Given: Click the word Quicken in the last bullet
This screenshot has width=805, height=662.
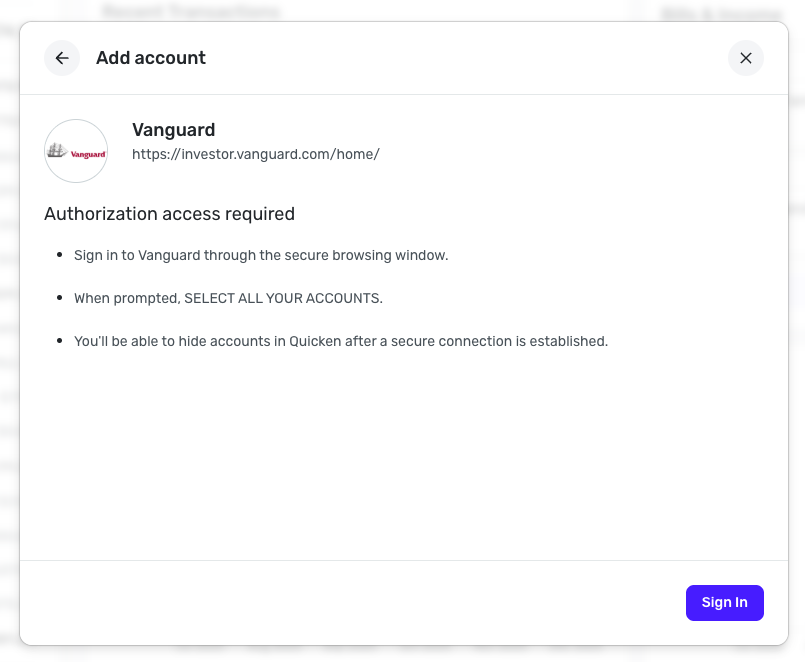Looking at the screenshot, I should [x=315, y=341].
